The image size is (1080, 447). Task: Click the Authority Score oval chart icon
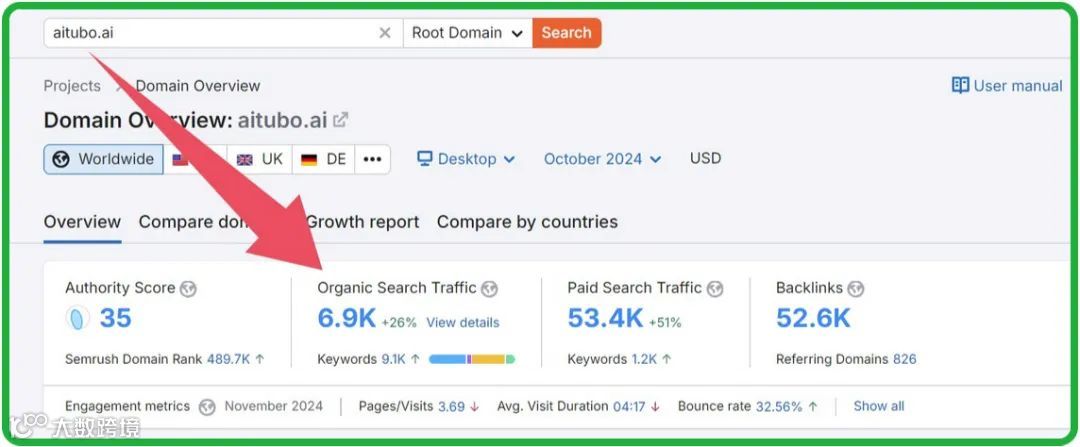[x=78, y=318]
